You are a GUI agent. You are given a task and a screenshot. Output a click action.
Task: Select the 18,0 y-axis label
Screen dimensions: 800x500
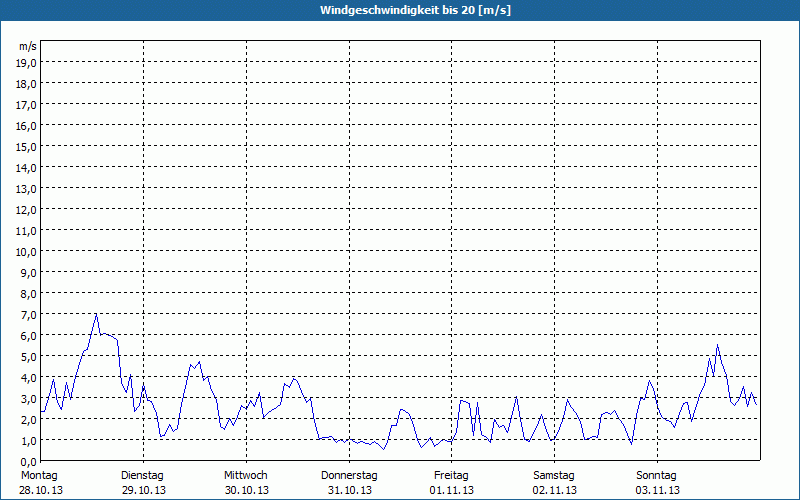(x=27, y=84)
